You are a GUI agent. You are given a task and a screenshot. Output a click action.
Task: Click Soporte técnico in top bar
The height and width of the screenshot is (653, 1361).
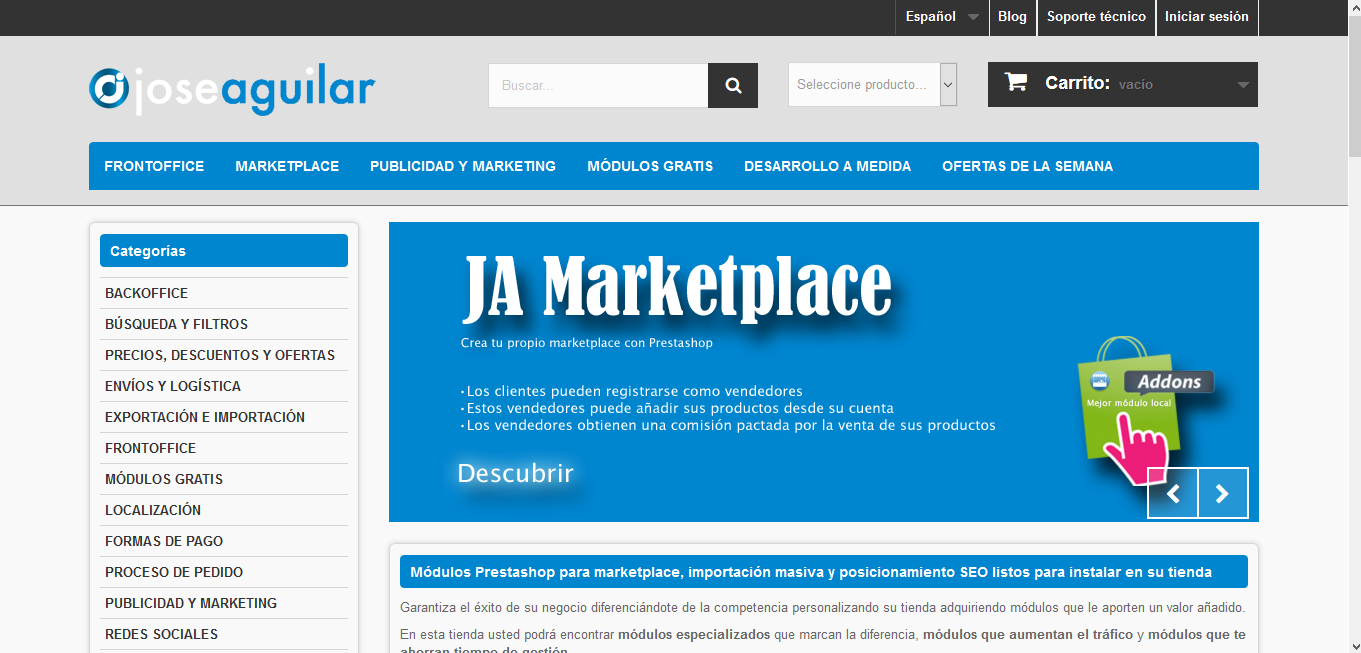(1096, 17)
